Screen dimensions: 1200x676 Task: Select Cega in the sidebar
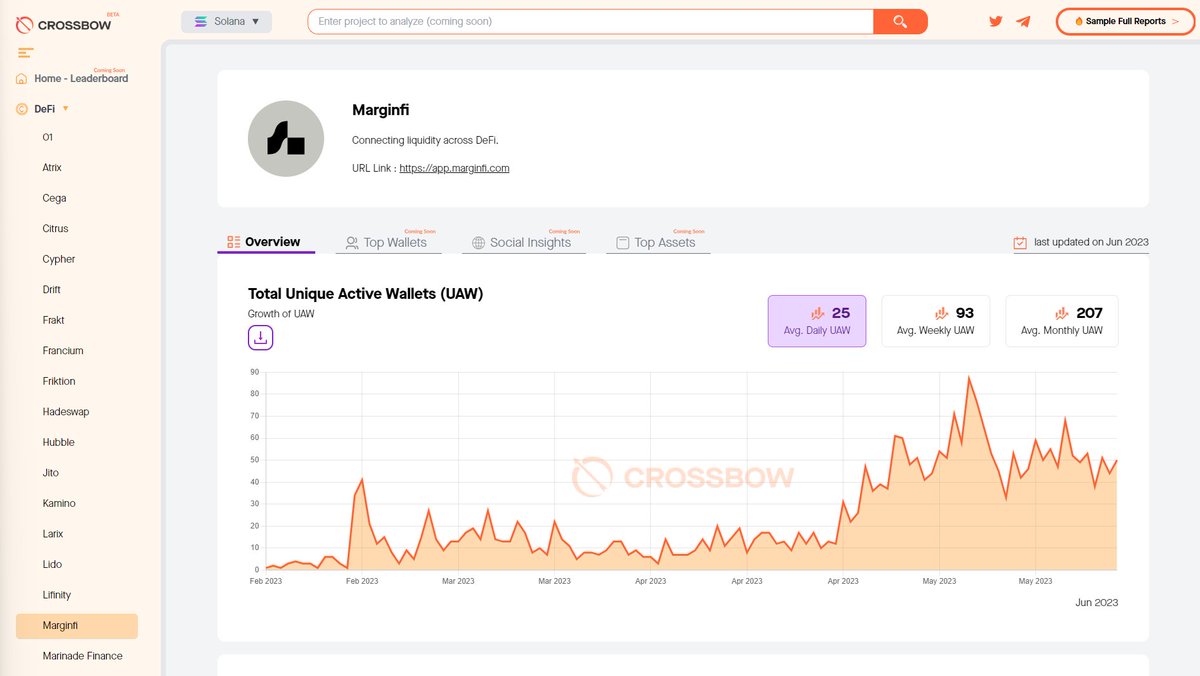click(x=54, y=198)
